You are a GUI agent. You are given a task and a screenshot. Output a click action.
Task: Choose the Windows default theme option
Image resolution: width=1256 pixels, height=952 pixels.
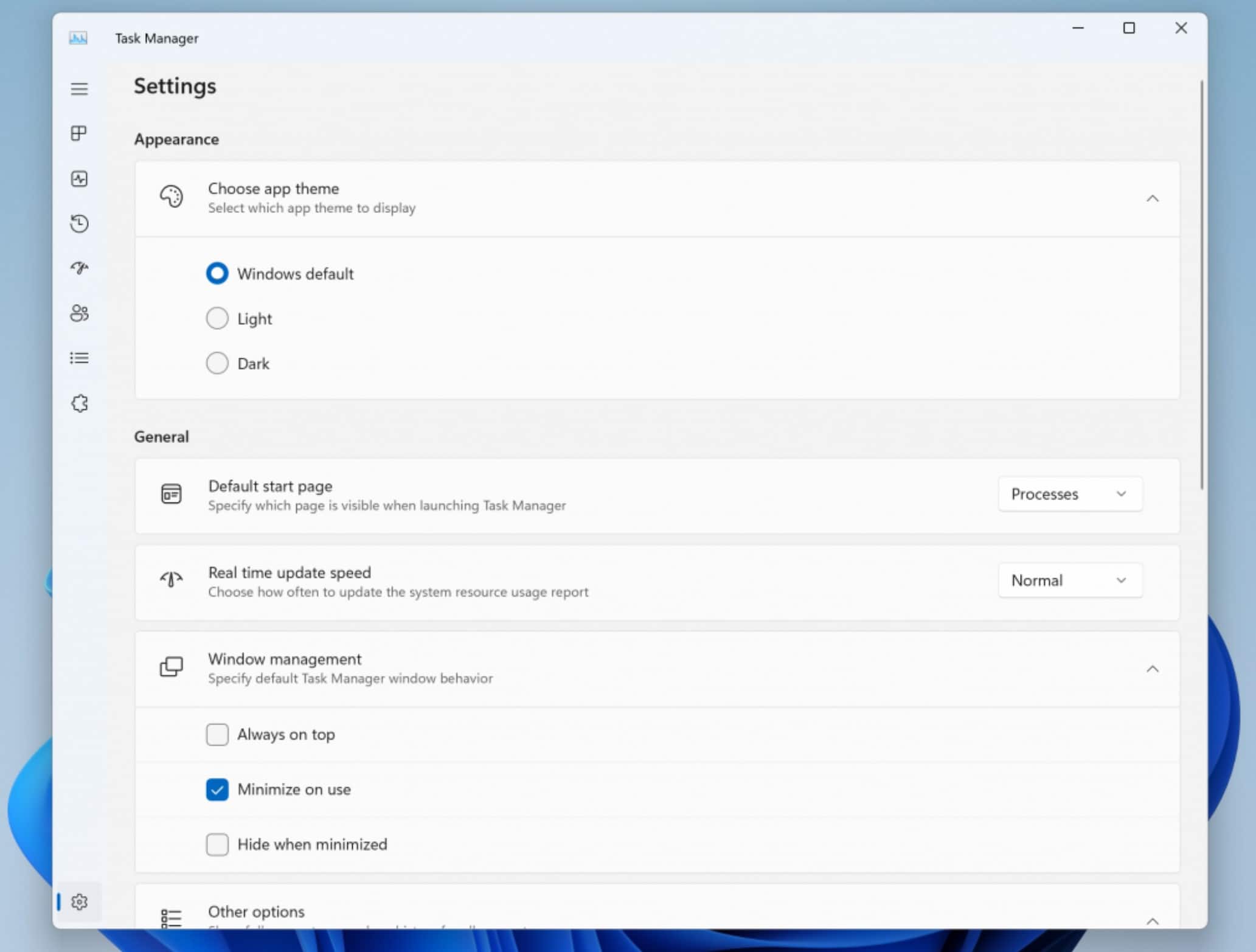(x=217, y=273)
